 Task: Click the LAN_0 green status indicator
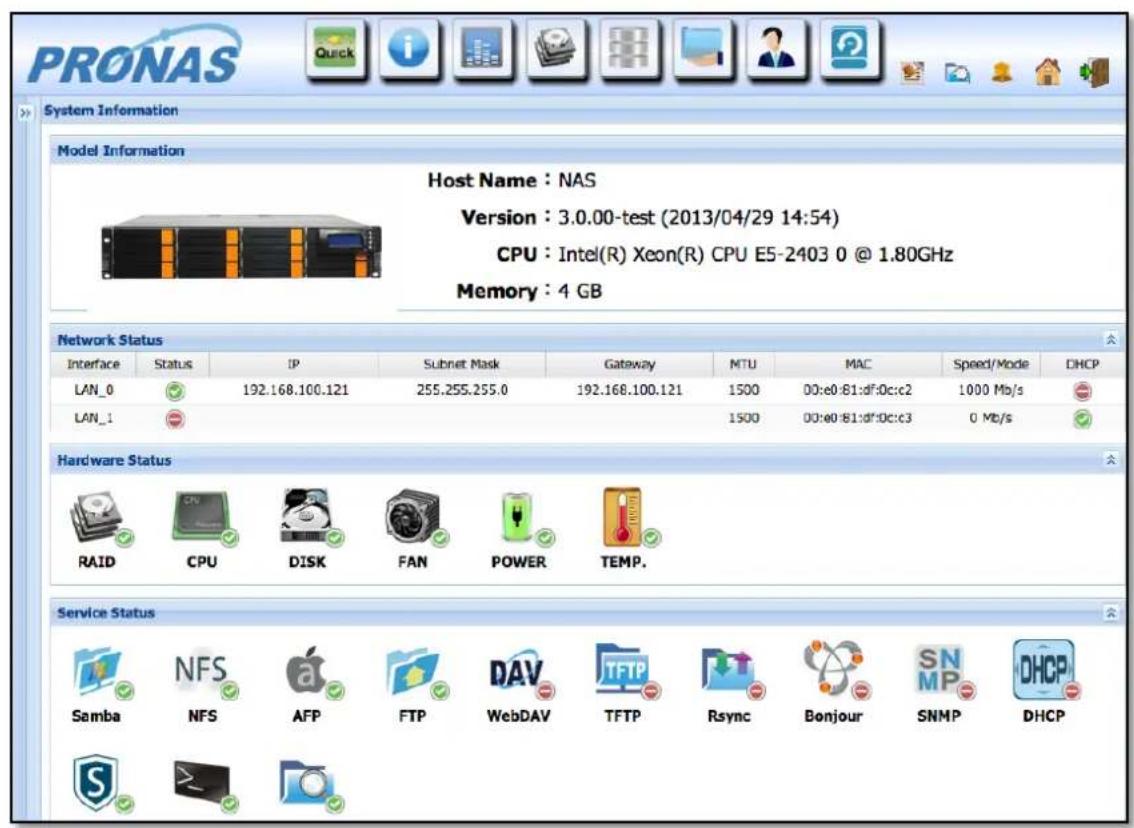coord(174,391)
